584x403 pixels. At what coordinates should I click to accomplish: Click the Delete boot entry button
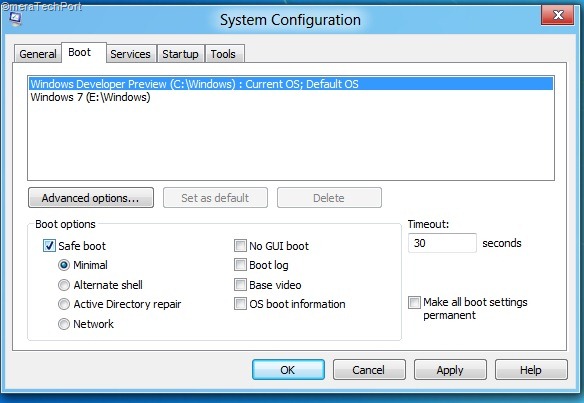tap(329, 198)
